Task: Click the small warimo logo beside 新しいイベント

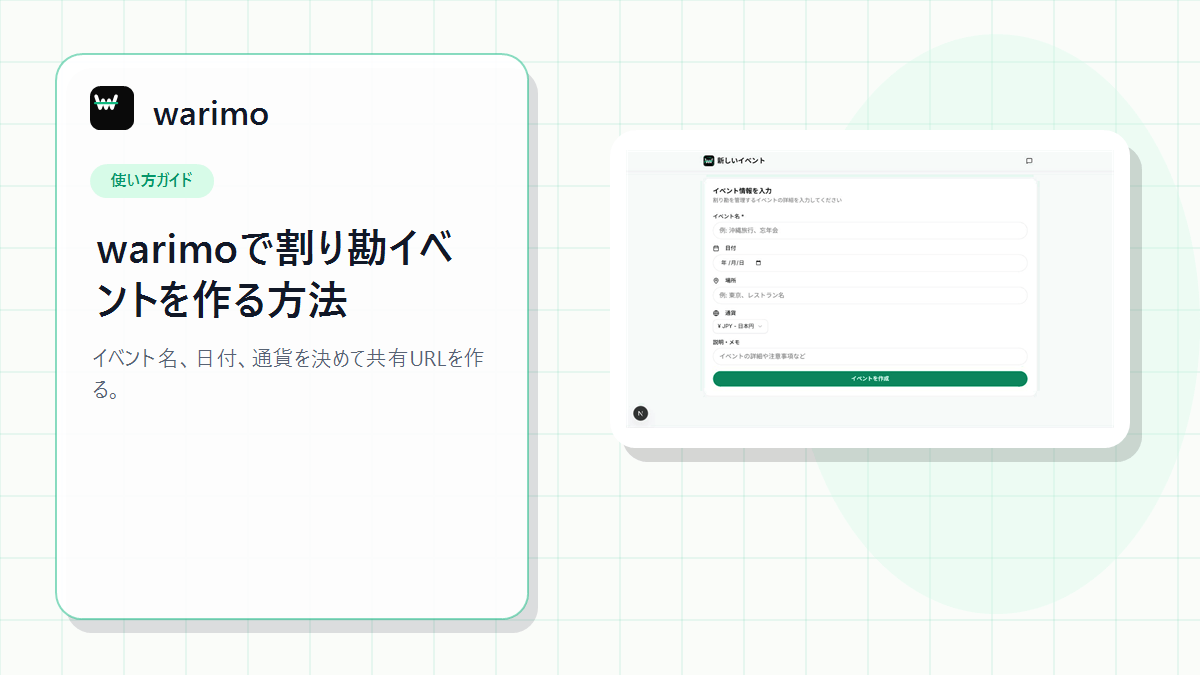Action: (709, 160)
